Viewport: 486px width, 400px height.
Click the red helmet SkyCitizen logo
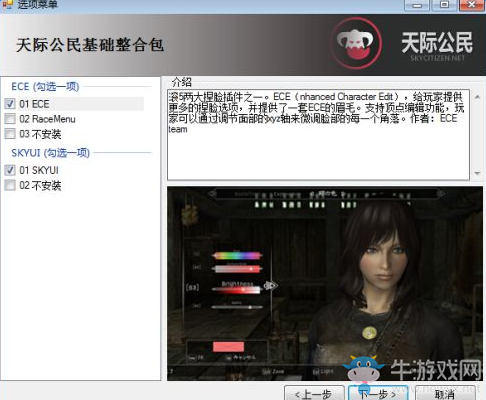[x=357, y=43]
